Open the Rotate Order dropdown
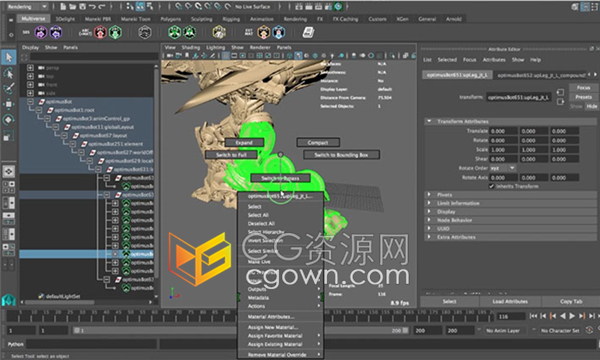This screenshot has width=600, height=360. [503, 168]
